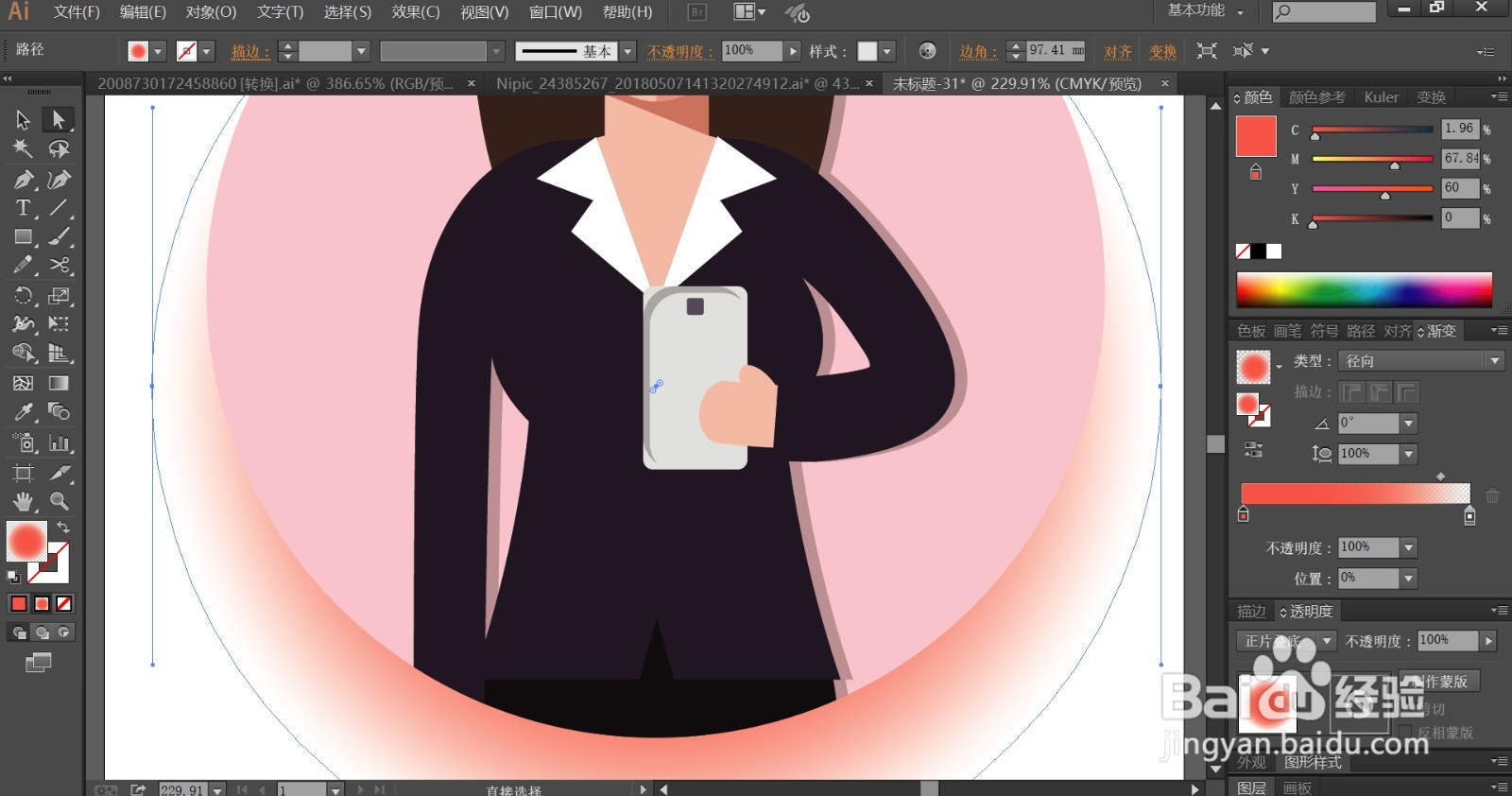Open the gradient aspect ratio dropdown

(1409, 454)
